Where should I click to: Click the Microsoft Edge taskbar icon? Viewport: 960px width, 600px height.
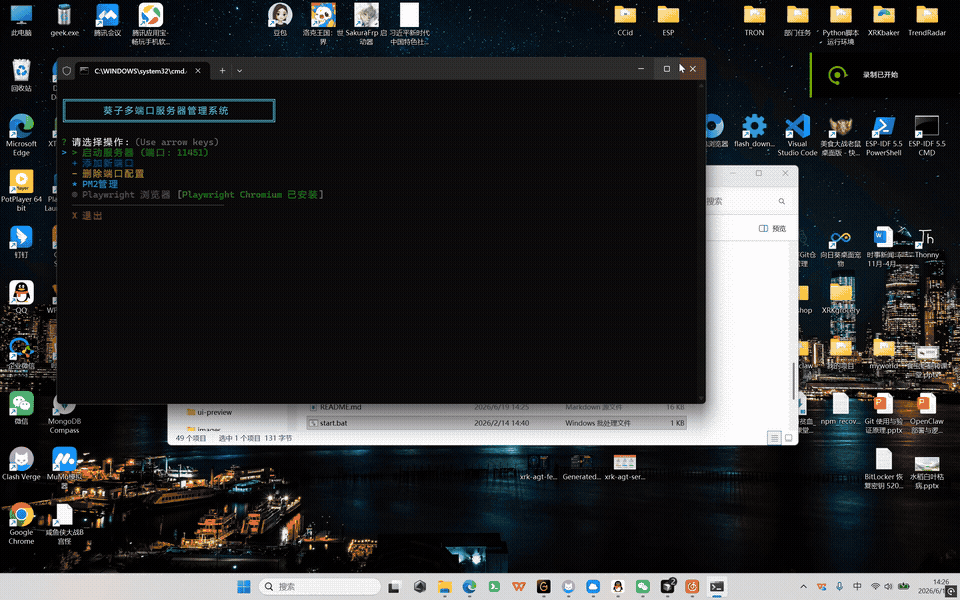[x=469, y=587]
